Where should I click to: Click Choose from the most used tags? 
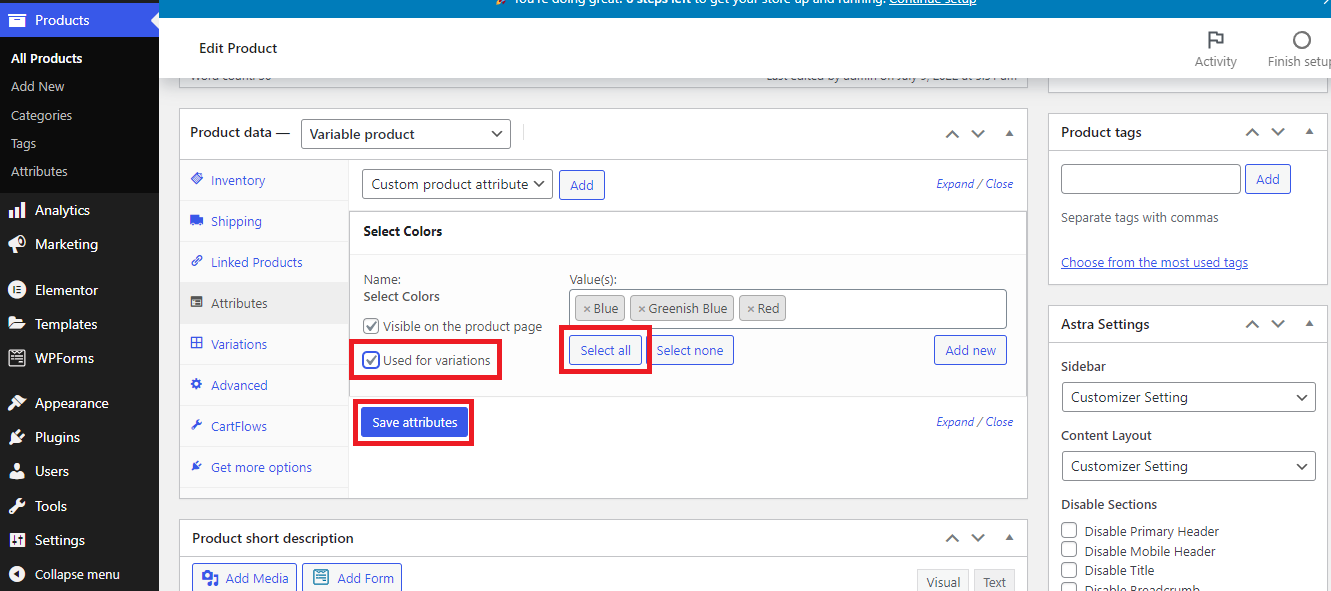1154,262
